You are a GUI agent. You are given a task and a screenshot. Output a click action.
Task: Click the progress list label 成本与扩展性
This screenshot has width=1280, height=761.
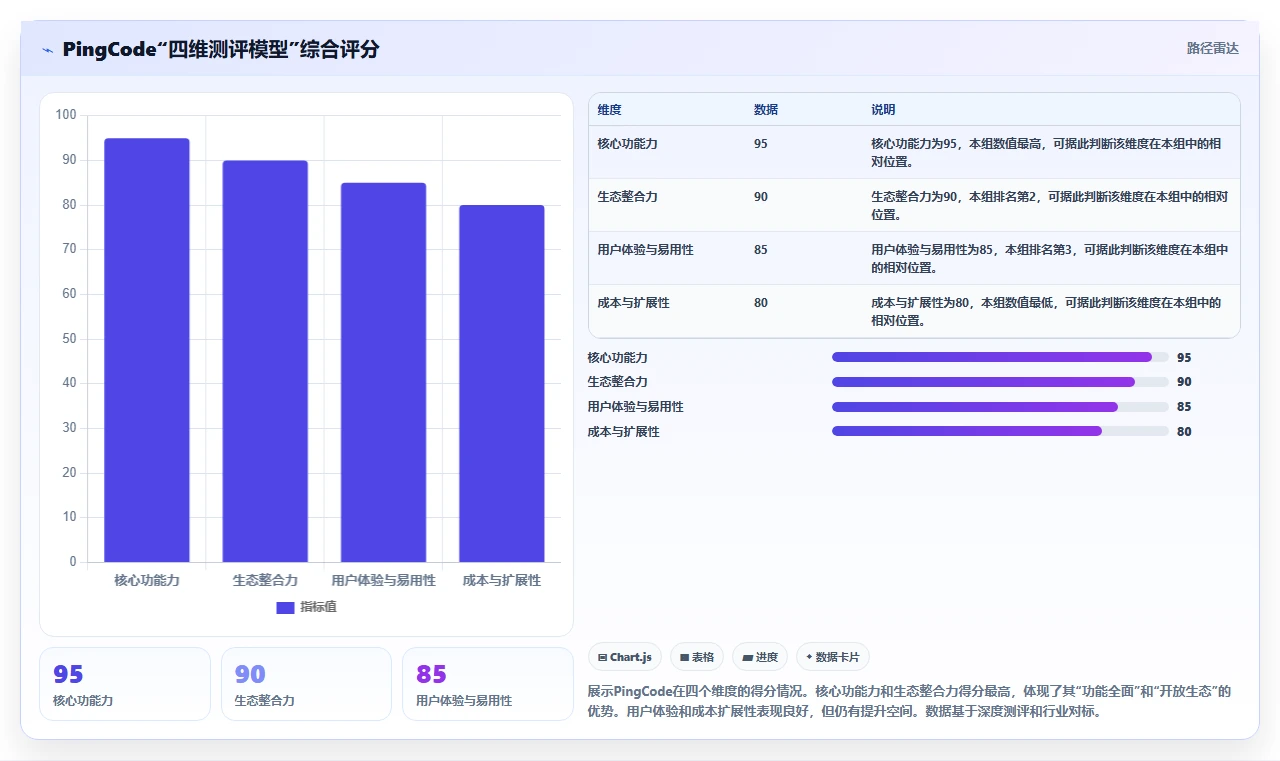point(624,432)
